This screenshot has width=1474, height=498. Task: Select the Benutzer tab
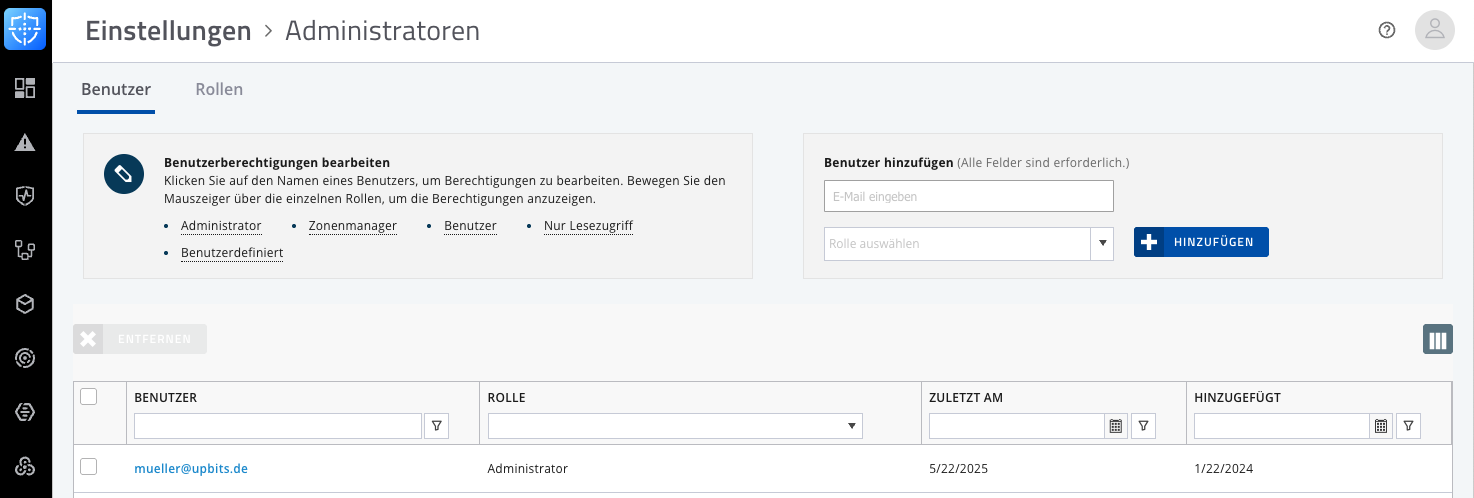116,89
